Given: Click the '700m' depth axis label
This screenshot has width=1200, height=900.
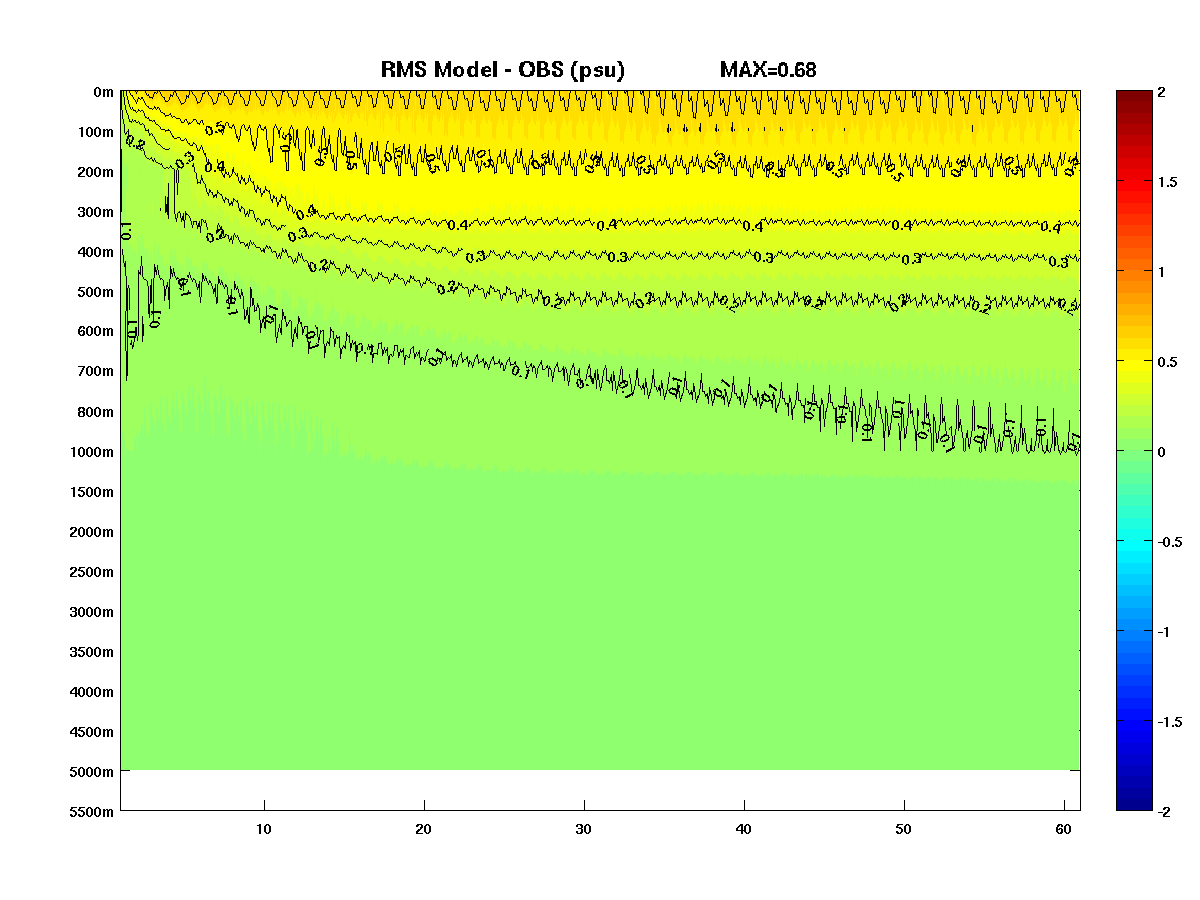Looking at the screenshot, I should [x=96, y=372].
